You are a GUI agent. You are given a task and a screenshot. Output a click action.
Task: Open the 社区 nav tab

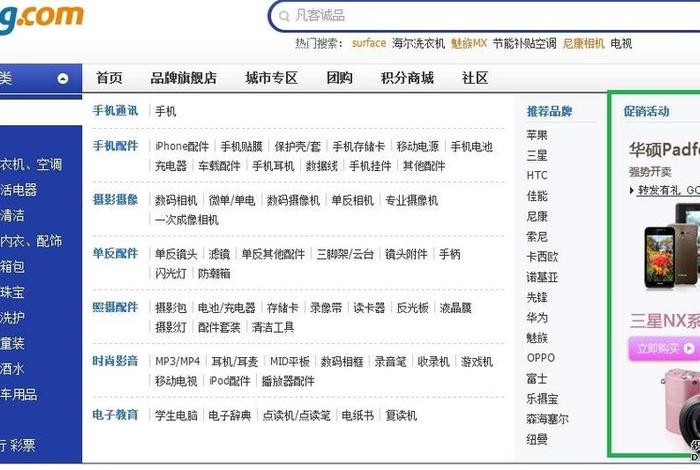click(x=475, y=78)
